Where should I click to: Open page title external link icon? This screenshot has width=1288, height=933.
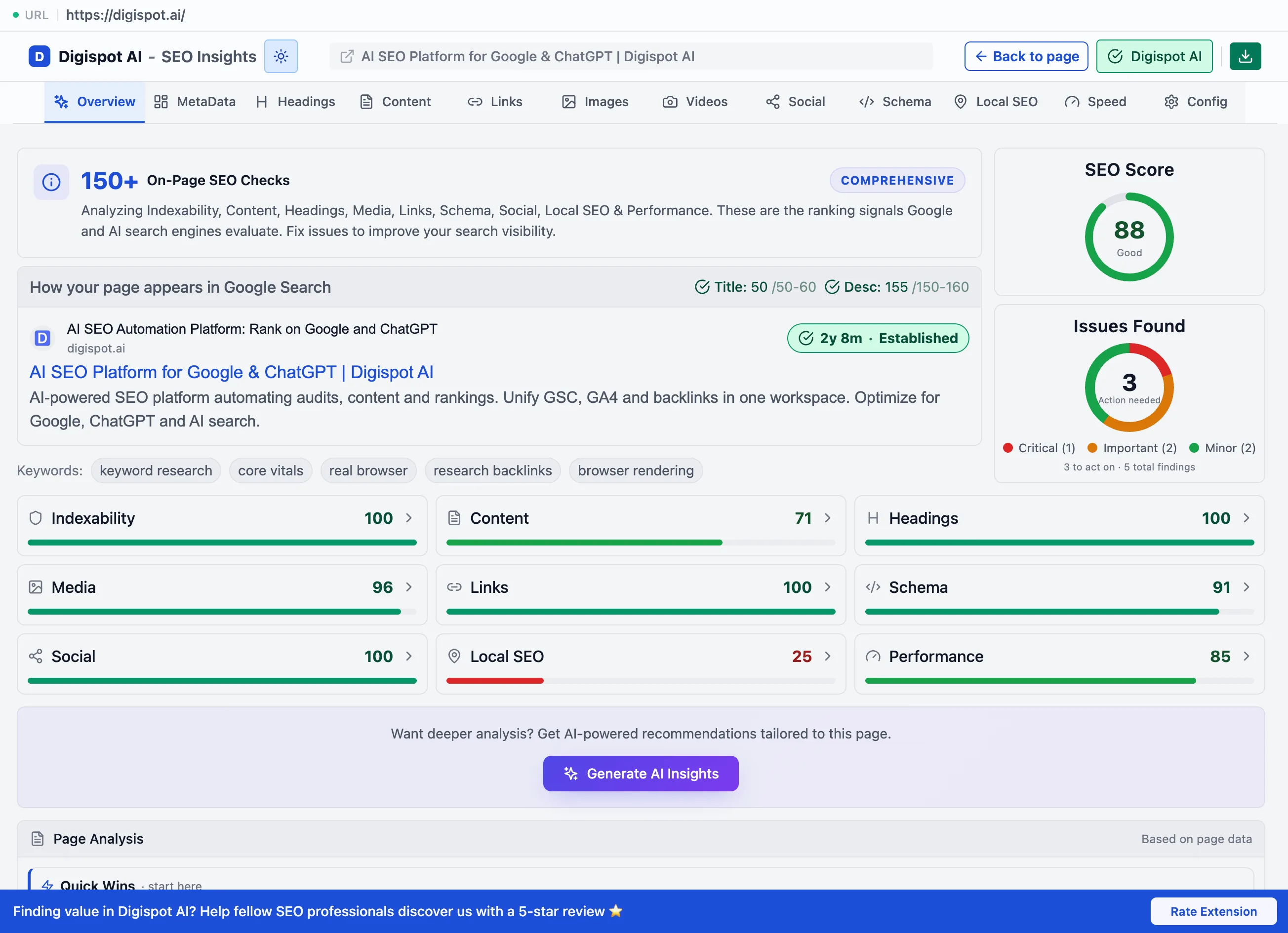pos(346,56)
